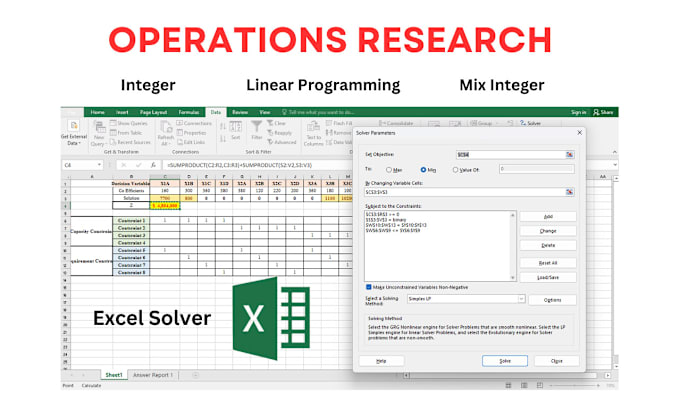Add a new sheet plus icon
The width and height of the screenshot is (680, 409).
pyautogui.click(x=196, y=375)
